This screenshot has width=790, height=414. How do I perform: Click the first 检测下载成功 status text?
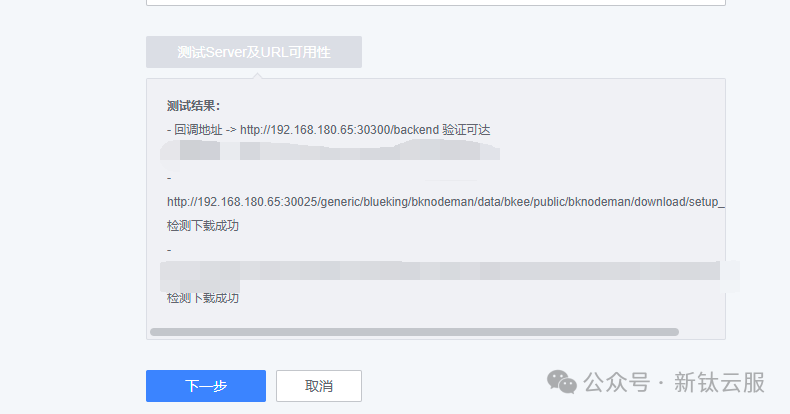tap(203, 226)
